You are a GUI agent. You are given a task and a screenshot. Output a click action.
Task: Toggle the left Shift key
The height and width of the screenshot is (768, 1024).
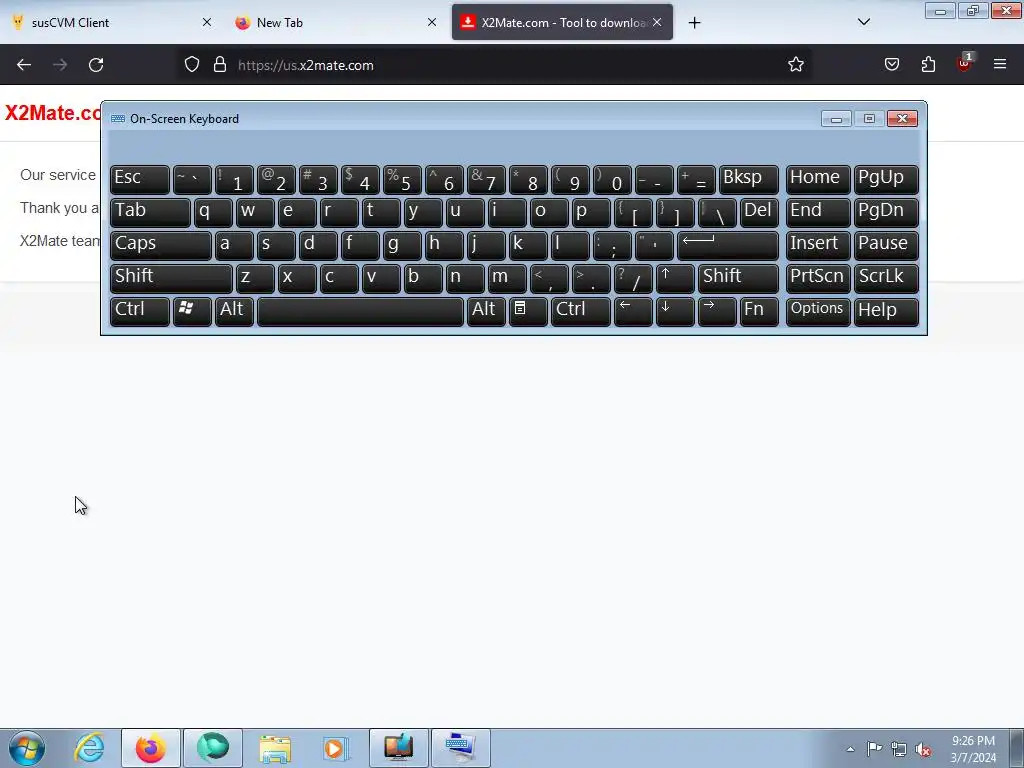tap(171, 278)
